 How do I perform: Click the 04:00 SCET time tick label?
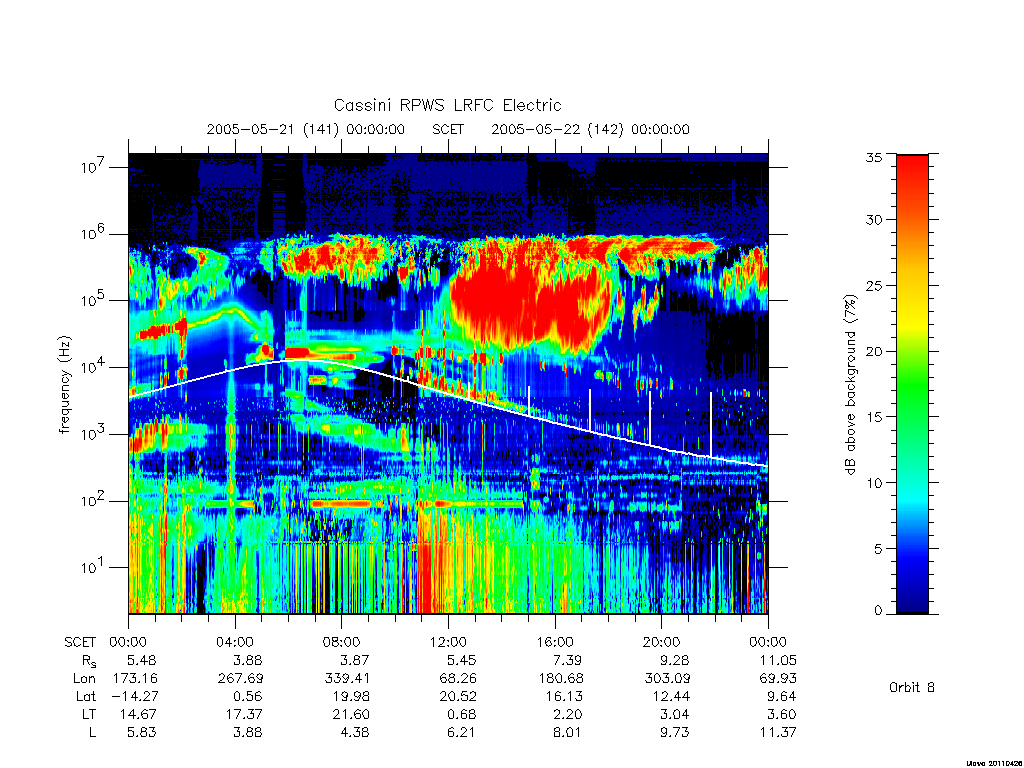pos(234,642)
